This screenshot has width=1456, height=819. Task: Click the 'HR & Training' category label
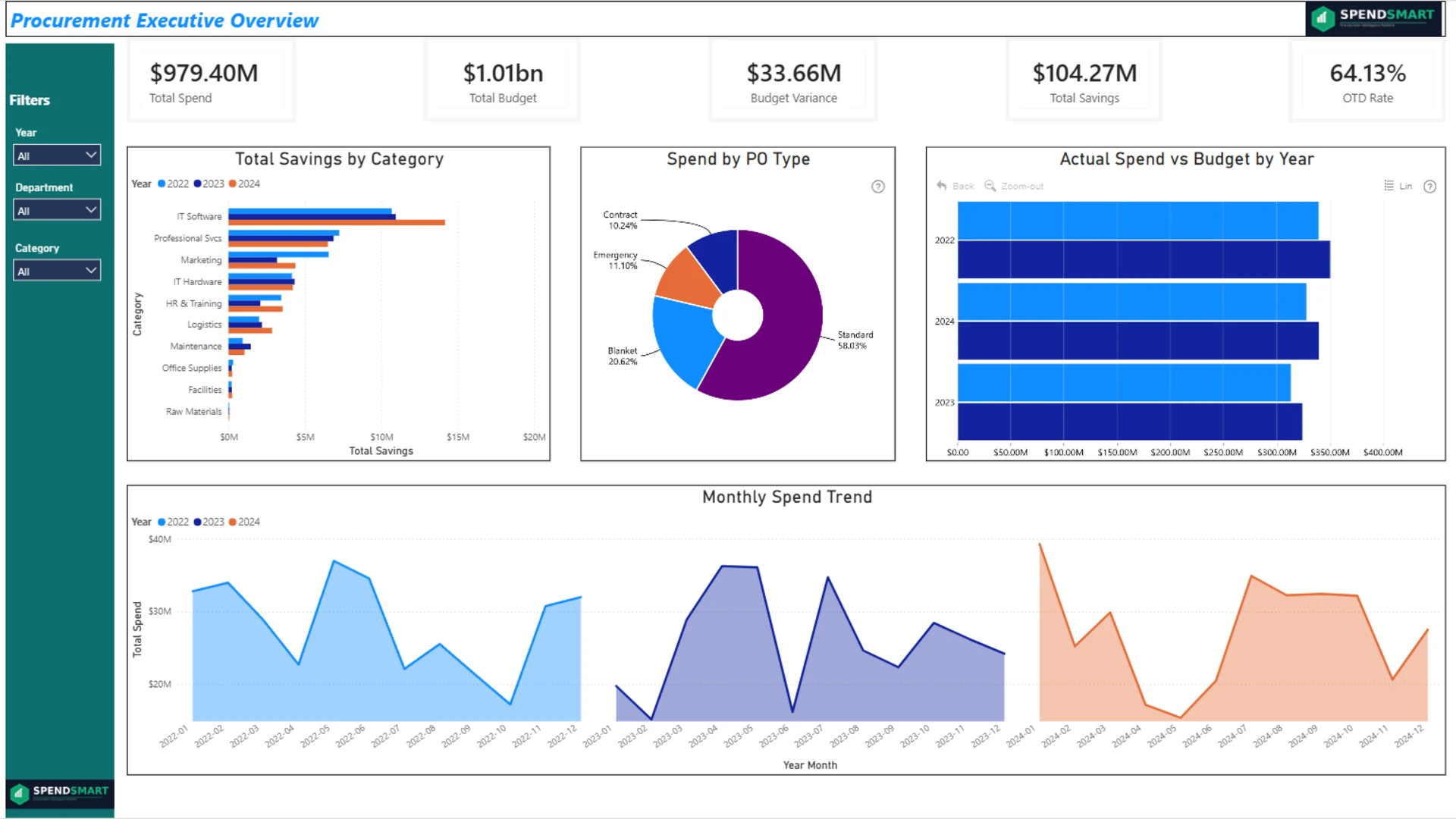(194, 303)
